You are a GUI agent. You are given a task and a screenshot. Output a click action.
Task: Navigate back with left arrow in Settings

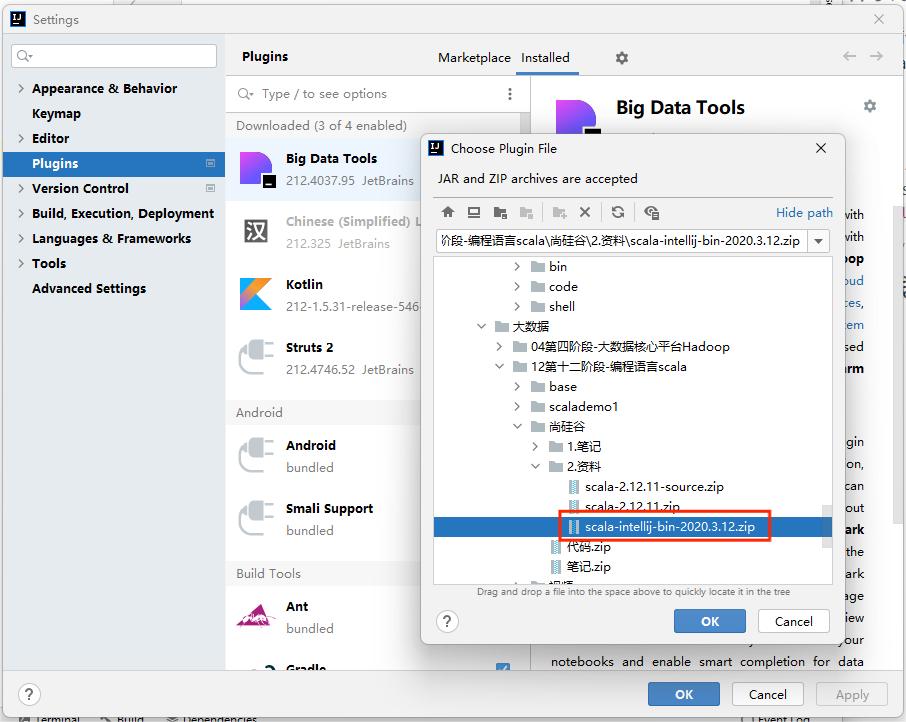coord(849,56)
